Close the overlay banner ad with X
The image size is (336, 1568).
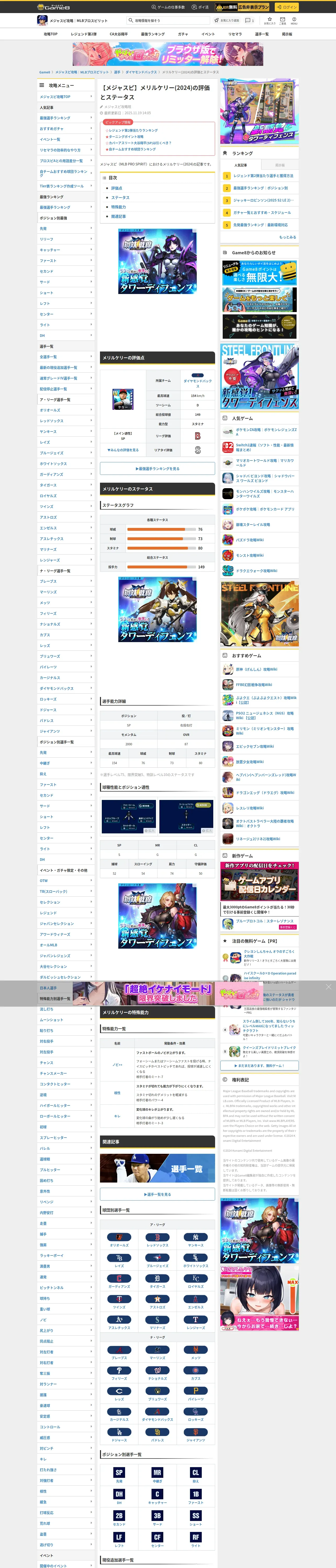tap(329, 987)
